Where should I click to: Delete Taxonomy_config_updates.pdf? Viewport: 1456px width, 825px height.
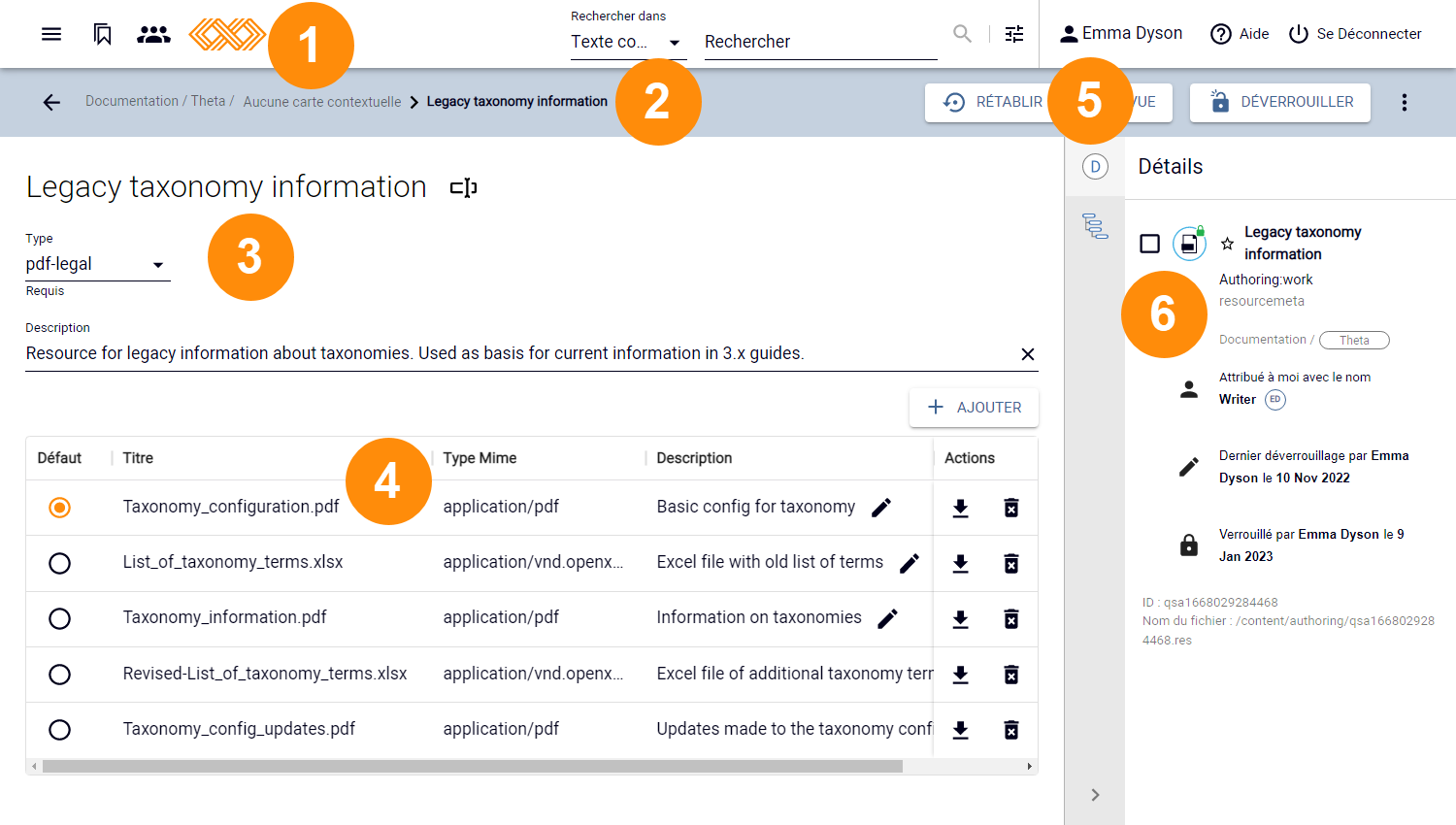(1010, 729)
